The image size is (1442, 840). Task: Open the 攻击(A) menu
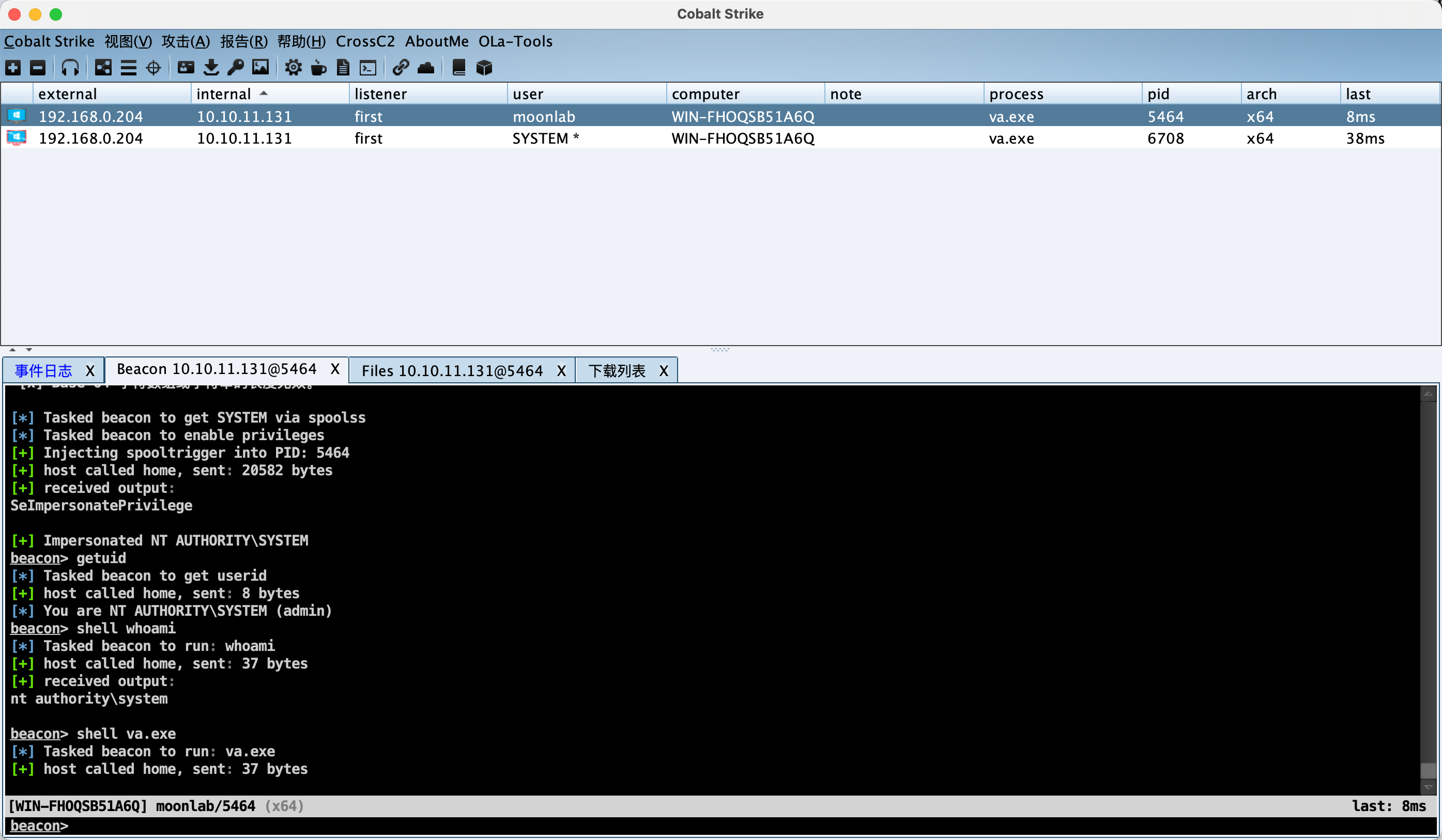[186, 41]
